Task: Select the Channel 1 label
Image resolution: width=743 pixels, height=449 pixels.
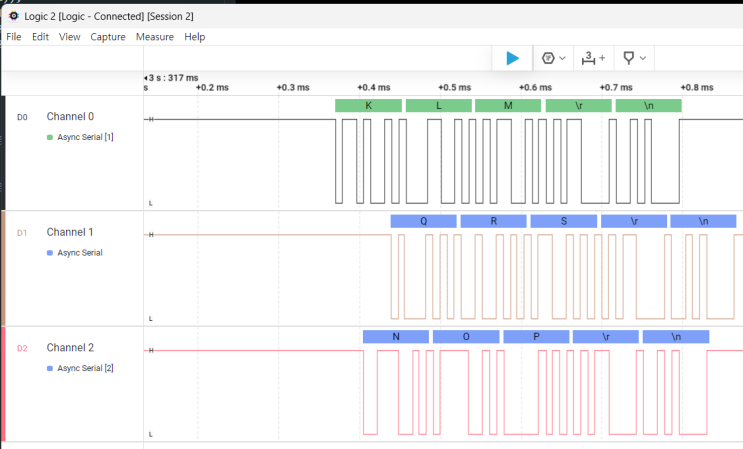Action: click(70, 232)
